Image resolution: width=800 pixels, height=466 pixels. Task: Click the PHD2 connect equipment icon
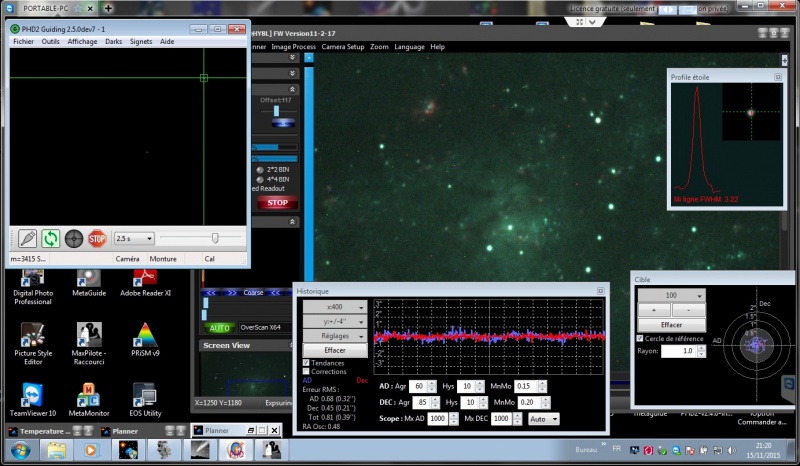27,238
